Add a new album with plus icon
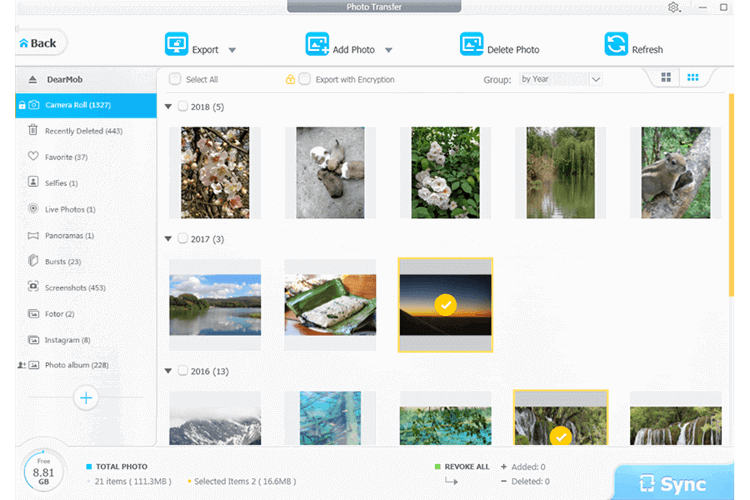This screenshot has height=500, width=750. click(86, 398)
